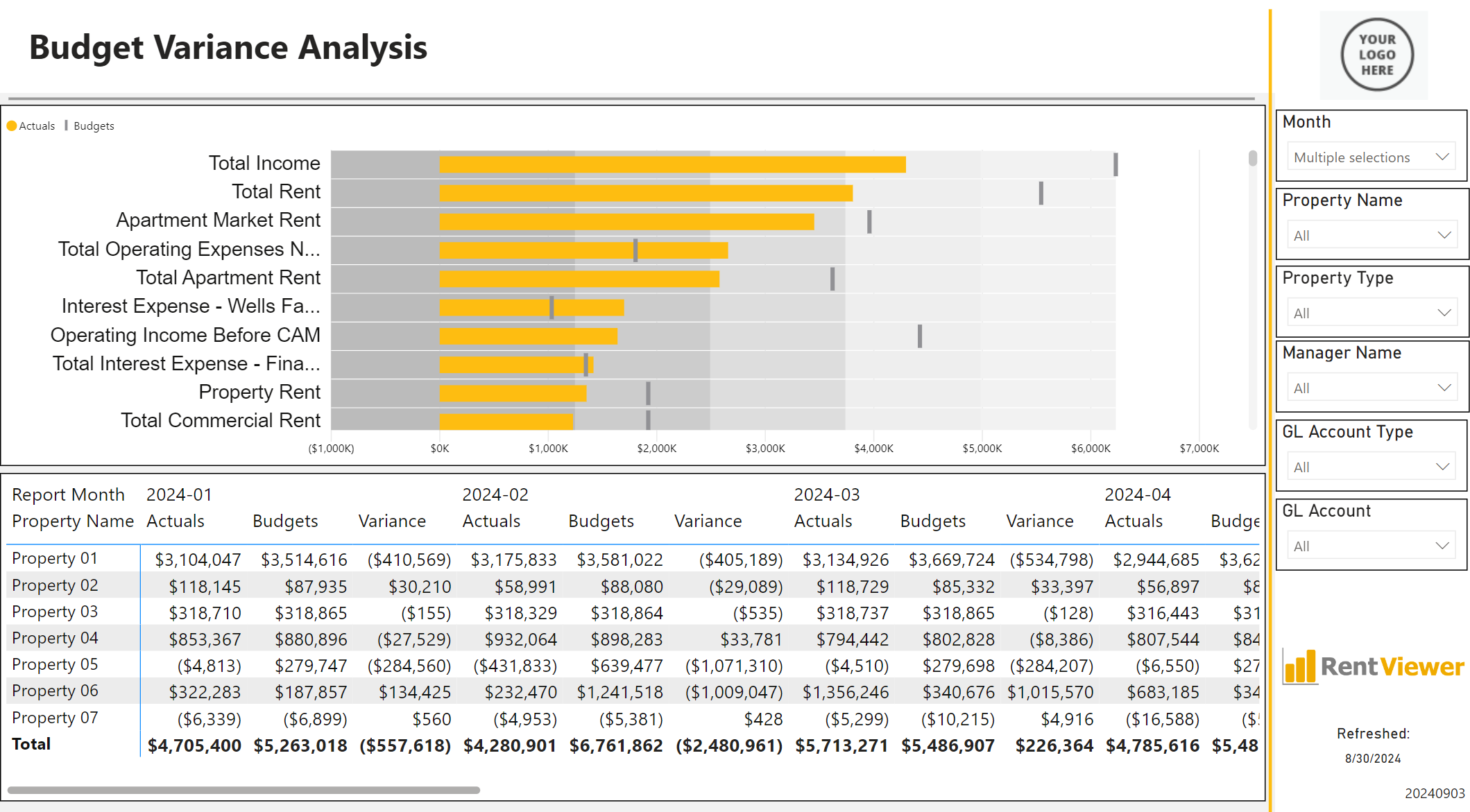
Task: Click the Actuals legend marker
Action: [x=12, y=126]
